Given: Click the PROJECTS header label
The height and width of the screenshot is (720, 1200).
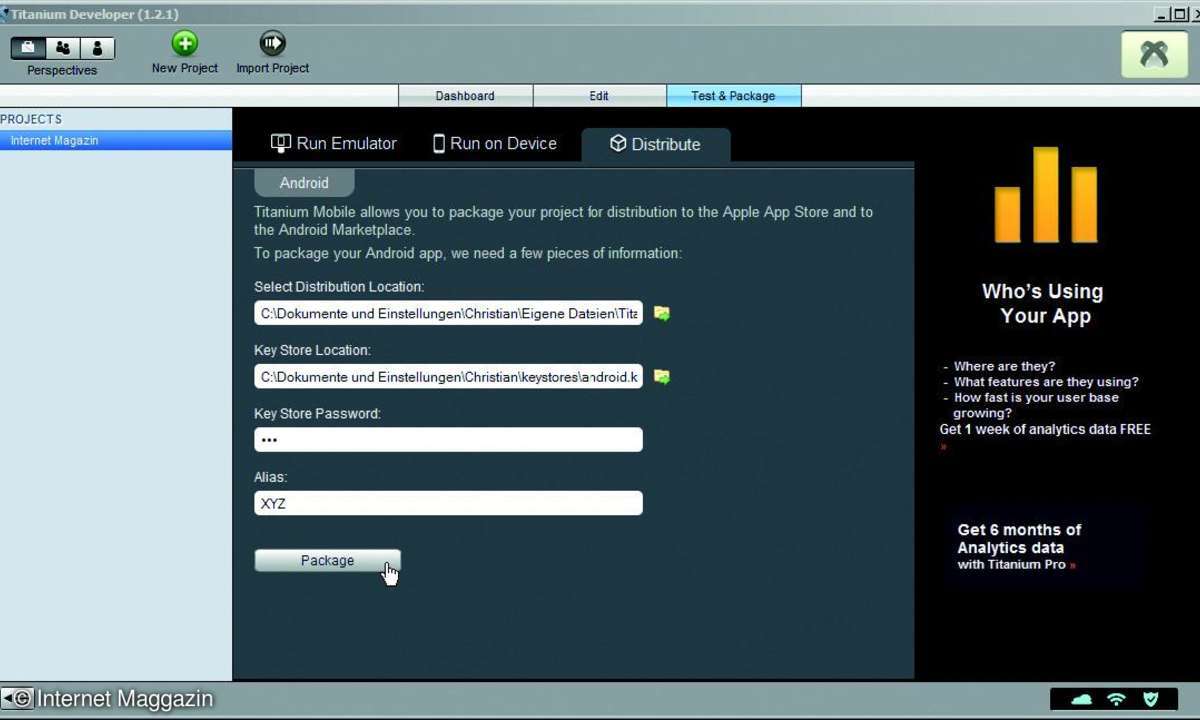Looking at the screenshot, I should point(31,119).
